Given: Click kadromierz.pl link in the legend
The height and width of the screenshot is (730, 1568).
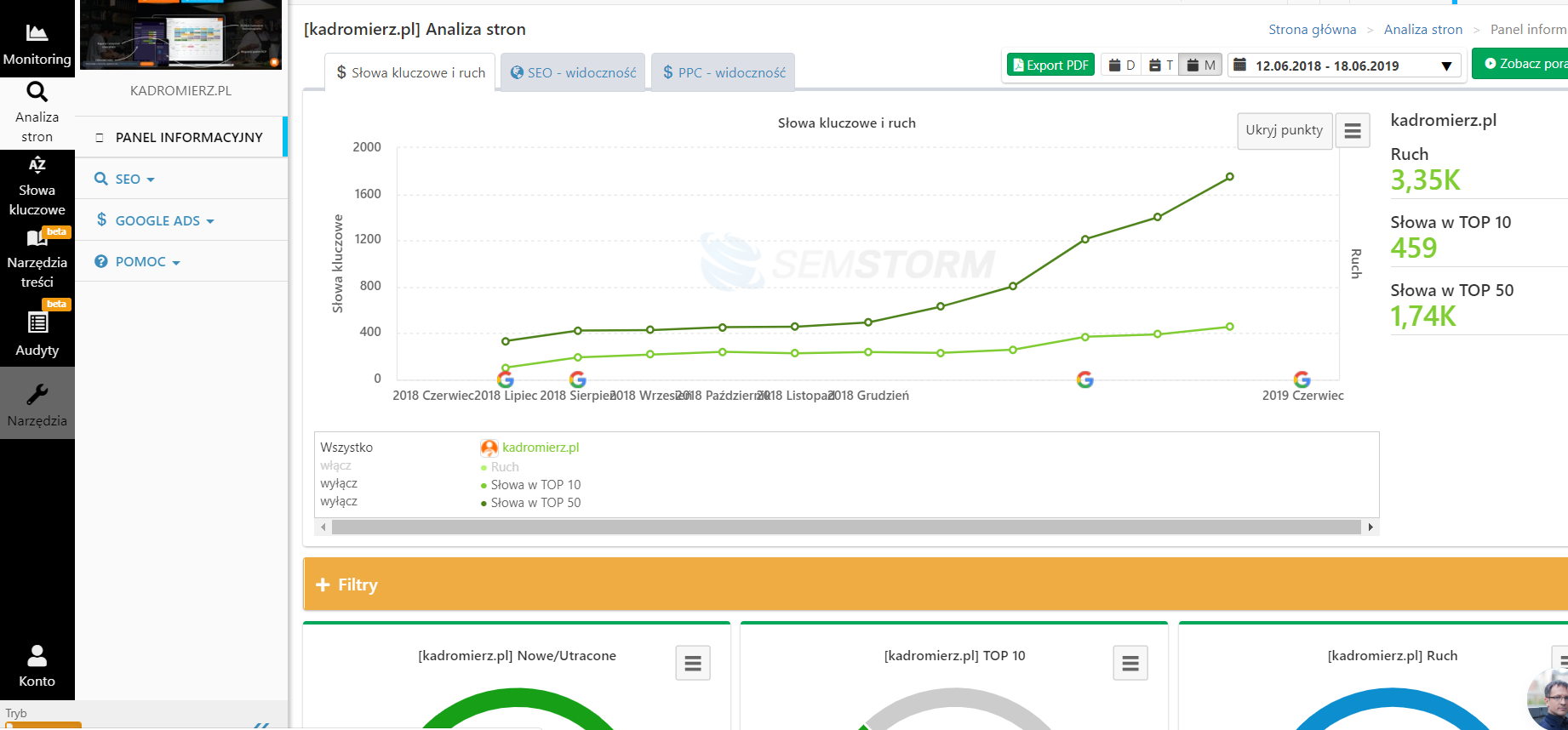Looking at the screenshot, I should (541, 448).
